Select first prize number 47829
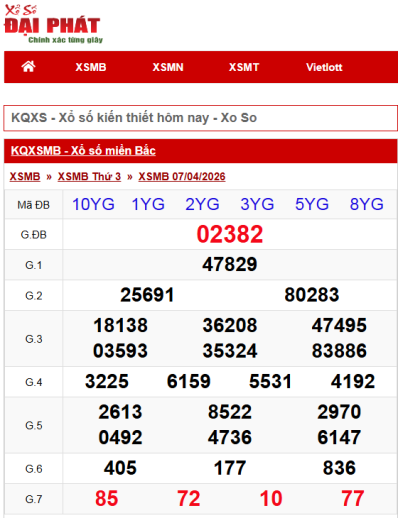 [230, 265]
